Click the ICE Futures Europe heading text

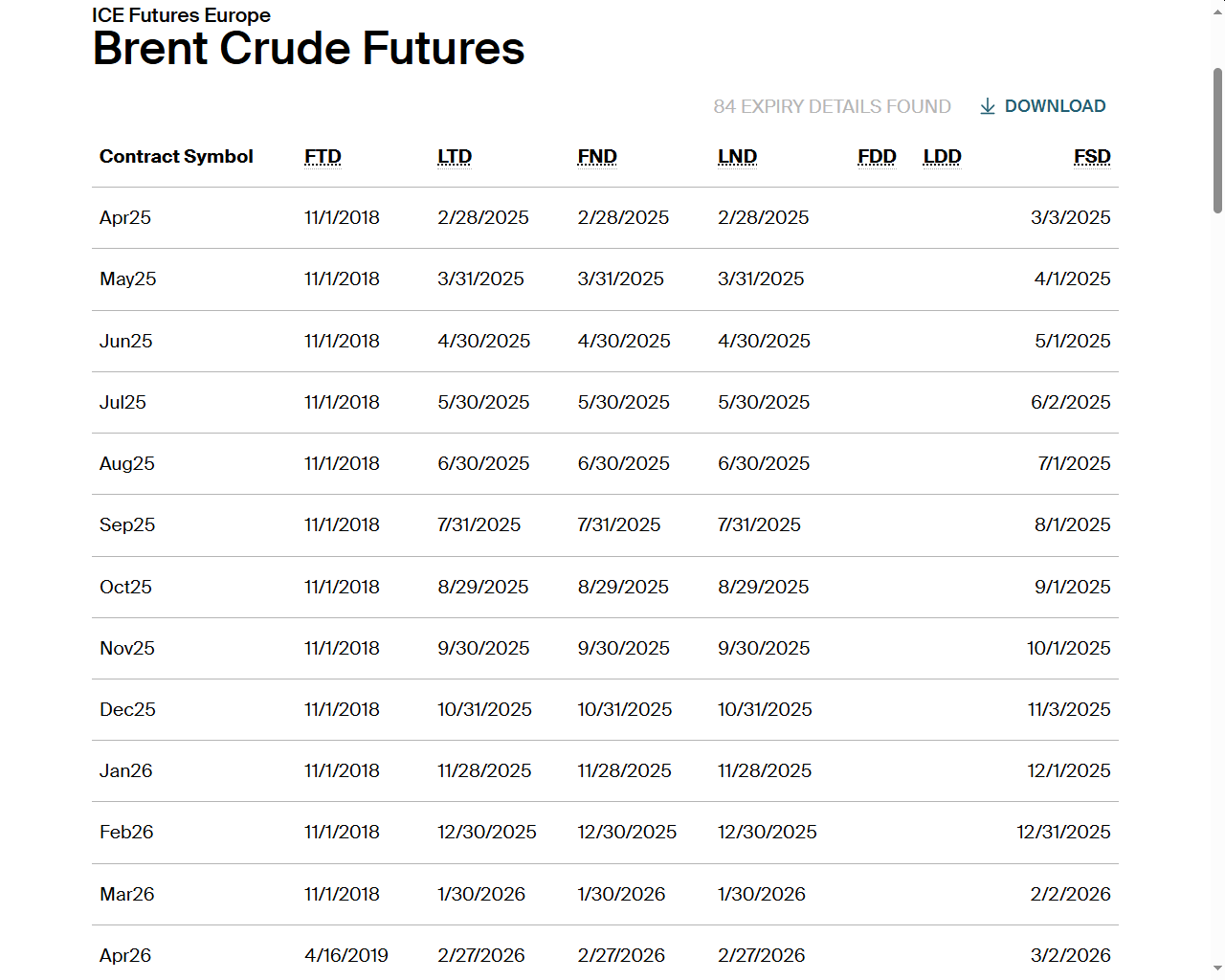[x=181, y=15]
